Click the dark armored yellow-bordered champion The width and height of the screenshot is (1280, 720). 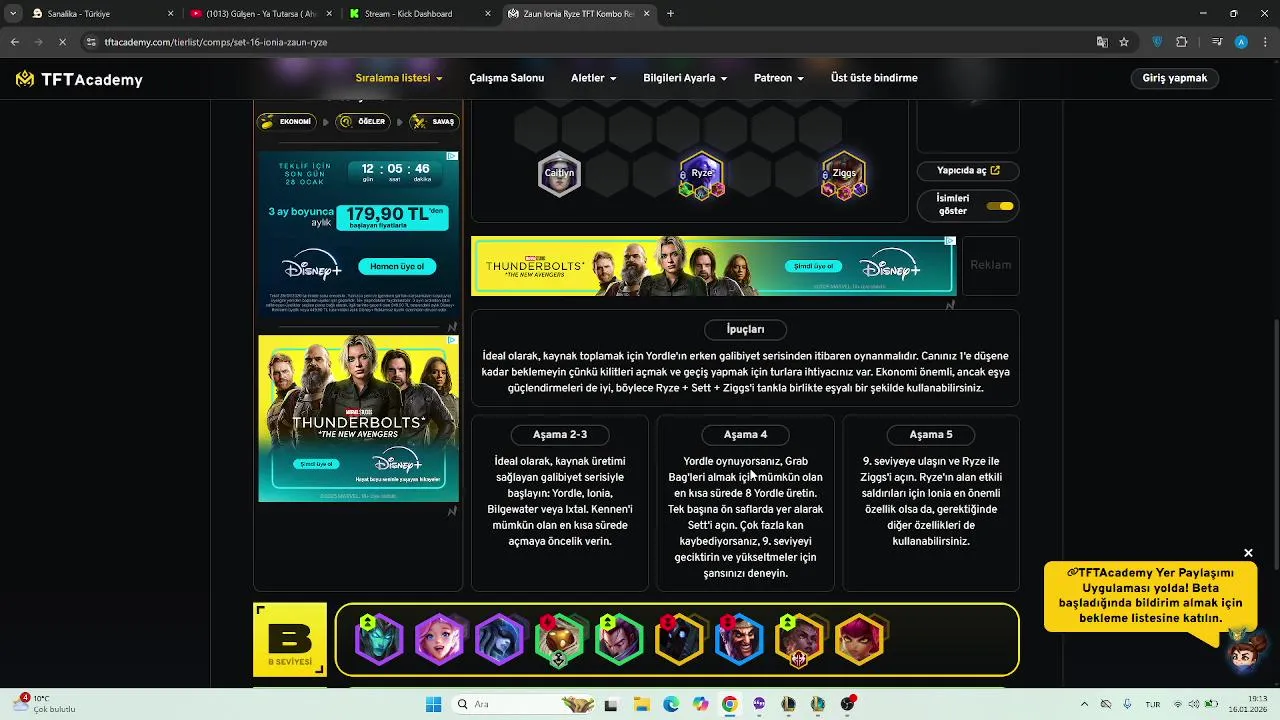(x=679, y=639)
